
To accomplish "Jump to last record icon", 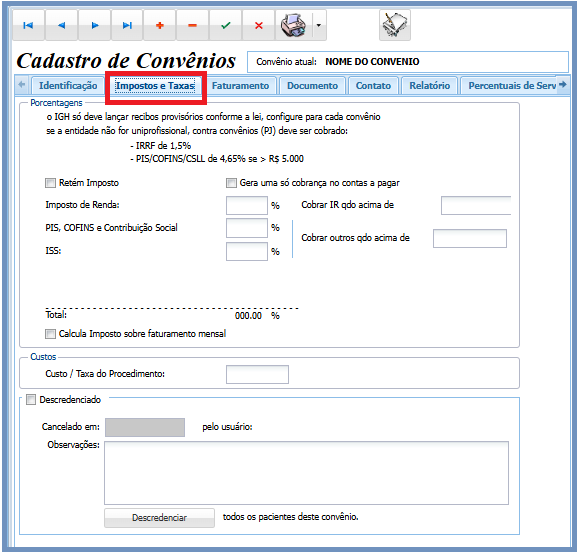I will tap(127, 25).
